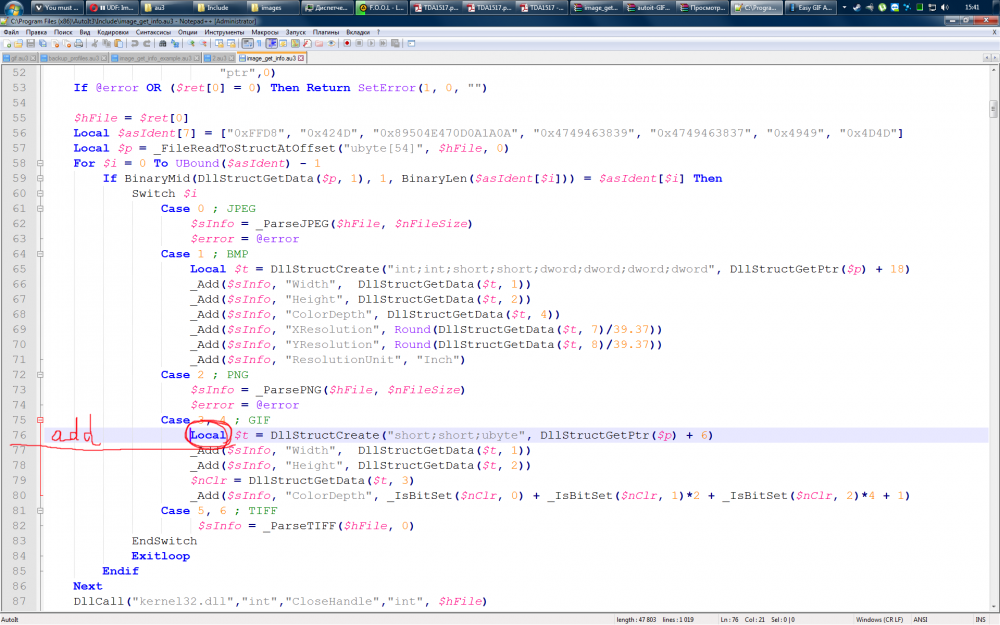Click the 'Ln : 76' status bar field
This screenshot has width=1000, height=625.
729,619
